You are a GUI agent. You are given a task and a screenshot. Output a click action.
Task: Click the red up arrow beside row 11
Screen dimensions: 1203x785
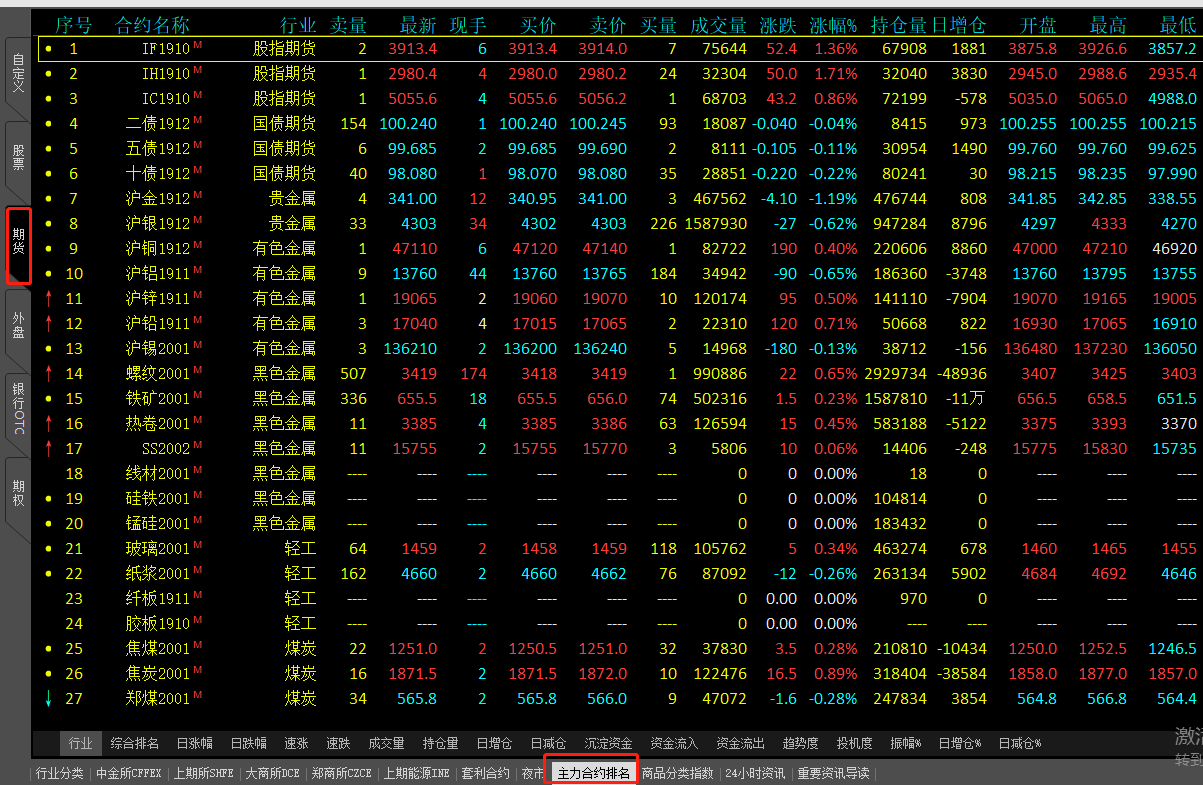click(48, 298)
